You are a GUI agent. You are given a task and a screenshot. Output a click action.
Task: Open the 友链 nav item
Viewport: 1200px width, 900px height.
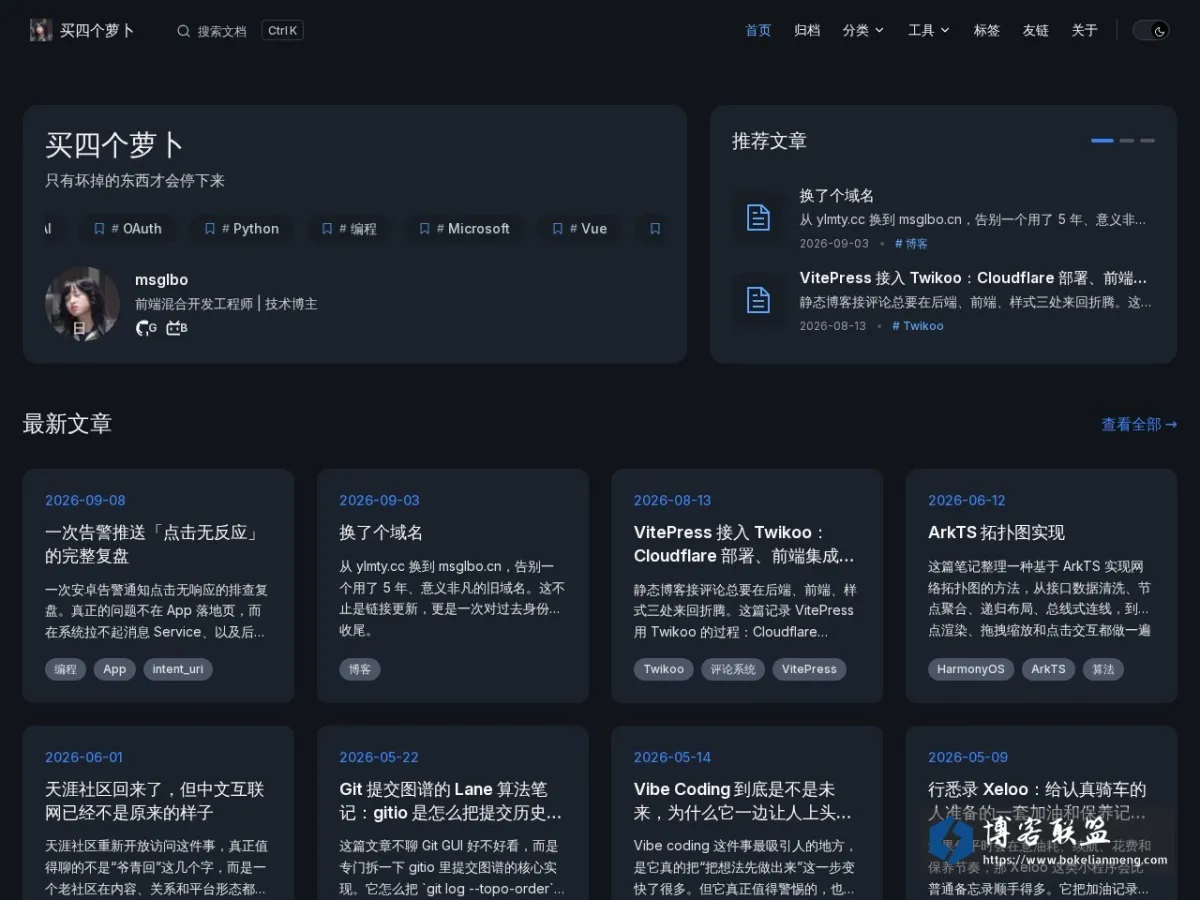point(1036,31)
